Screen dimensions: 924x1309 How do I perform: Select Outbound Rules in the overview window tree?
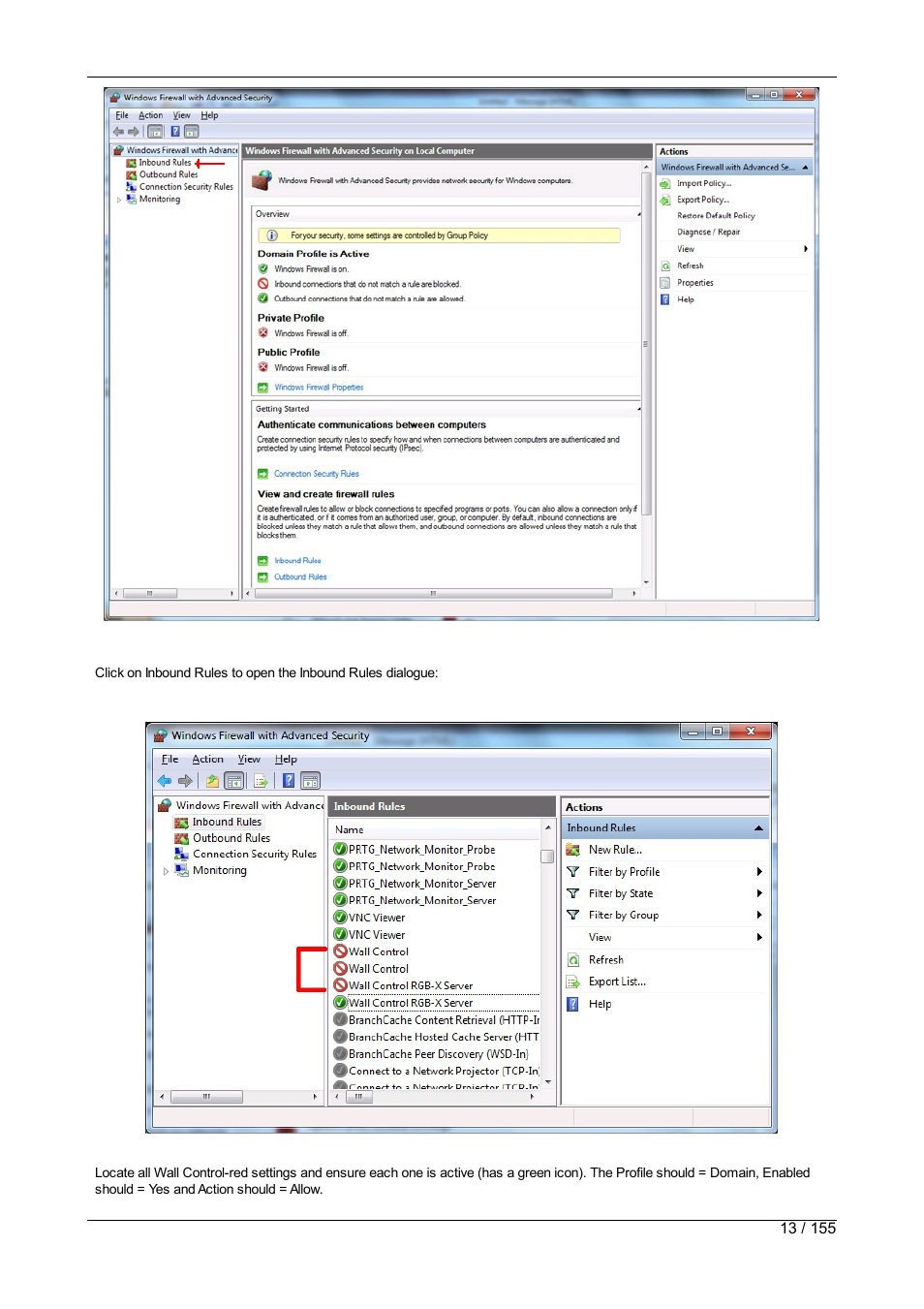[x=169, y=175]
